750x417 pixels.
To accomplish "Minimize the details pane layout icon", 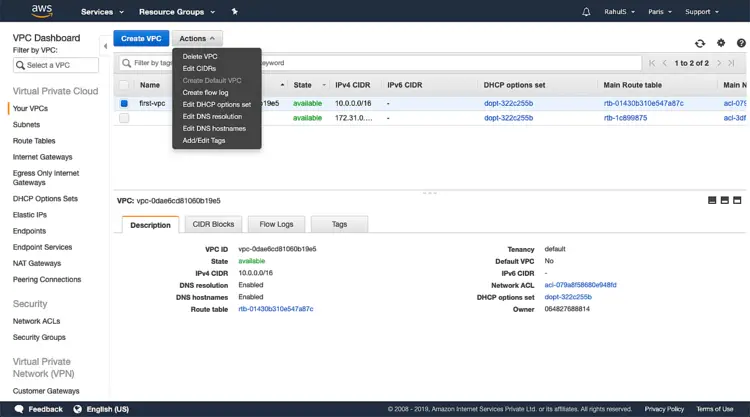I will [712, 200].
